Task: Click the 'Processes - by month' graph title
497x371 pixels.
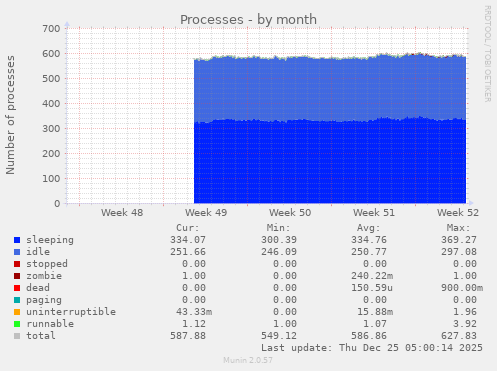Action: [x=248, y=20]
